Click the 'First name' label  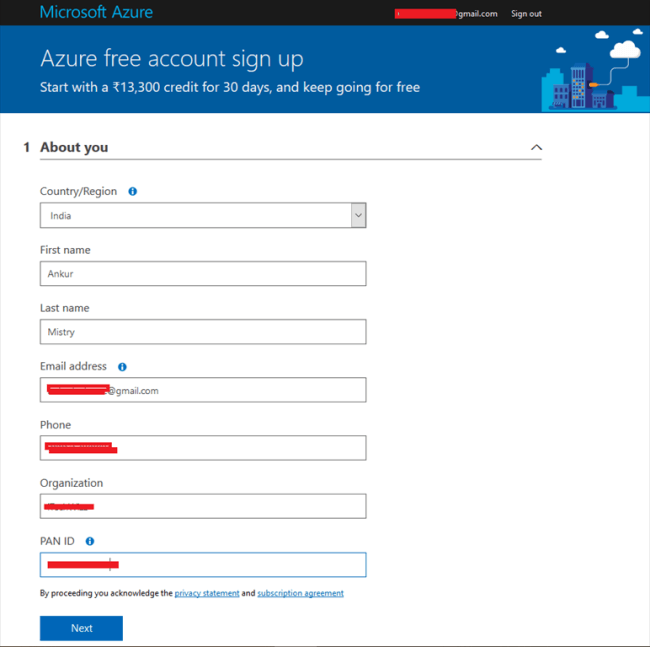65,250
